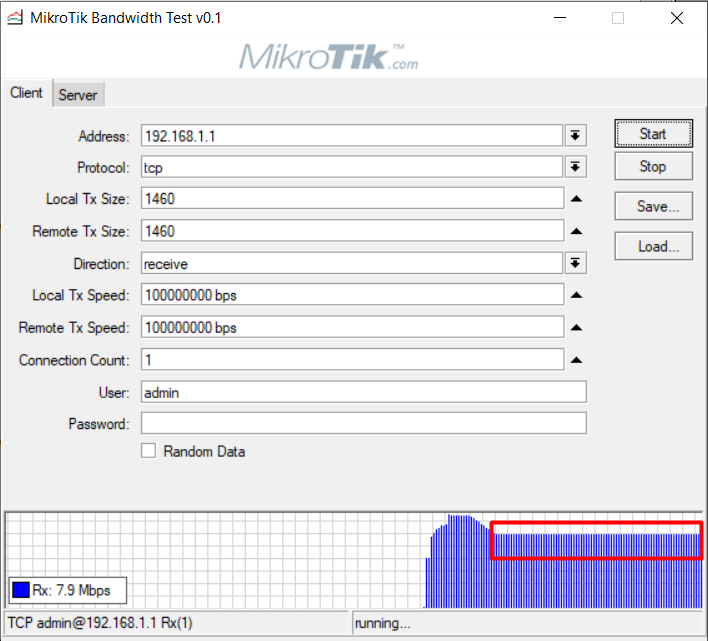Image resolution: width=708 pixels, height=641 pixels.
Task: Enable the Random Data checkbox
Action: (148, 451)
